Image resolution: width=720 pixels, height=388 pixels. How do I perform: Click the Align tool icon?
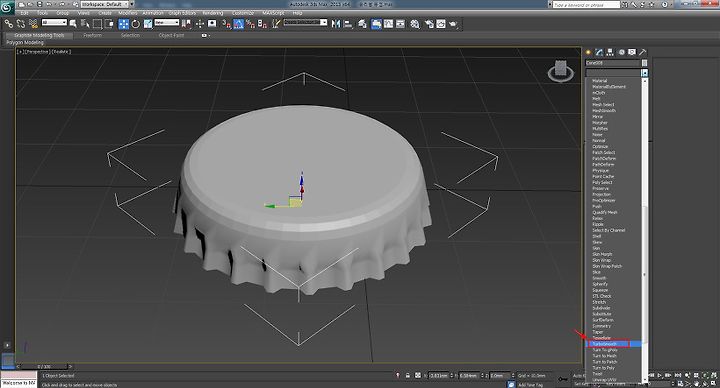348,23
